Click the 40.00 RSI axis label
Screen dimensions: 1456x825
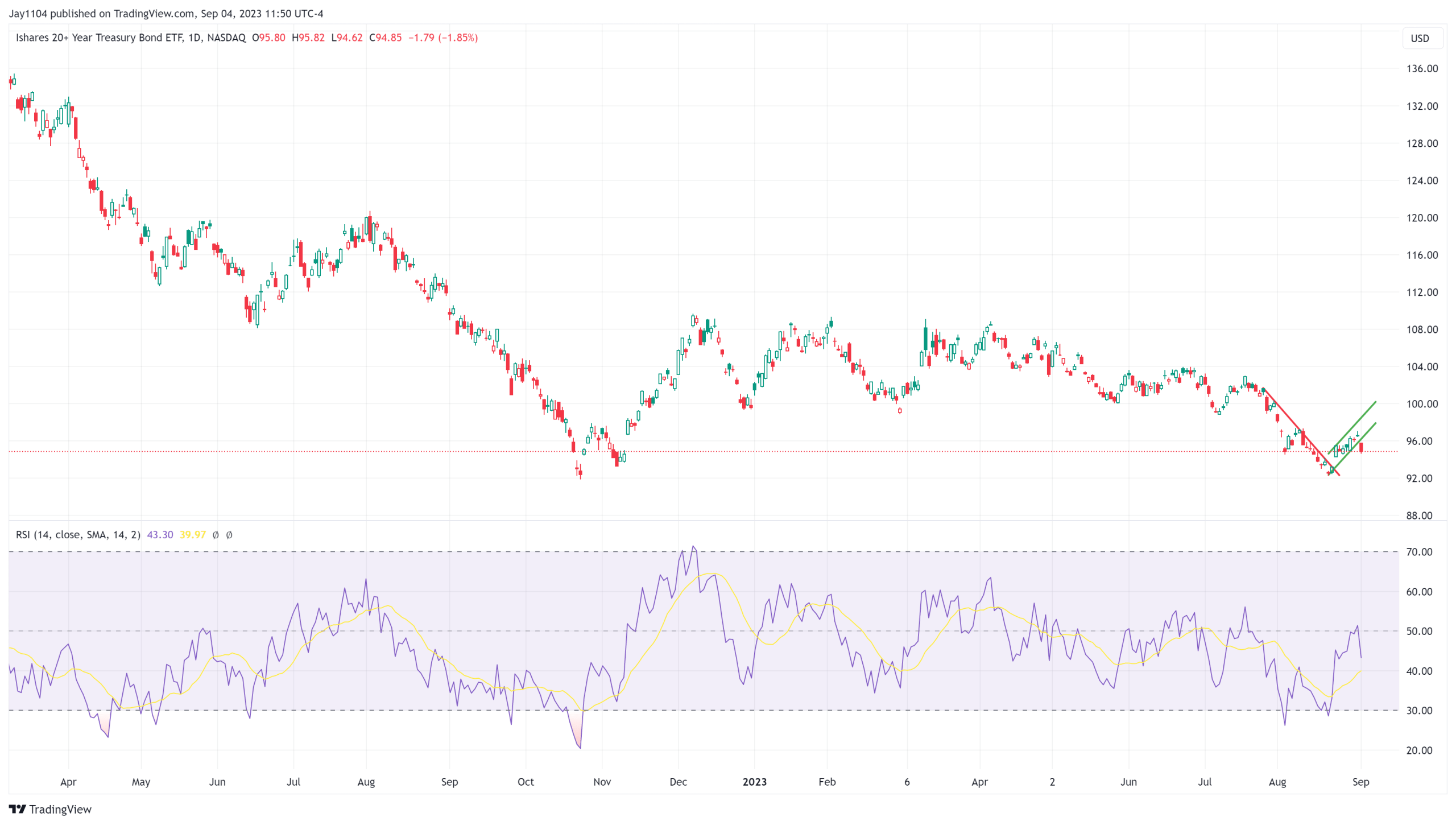click(1419, 671)
